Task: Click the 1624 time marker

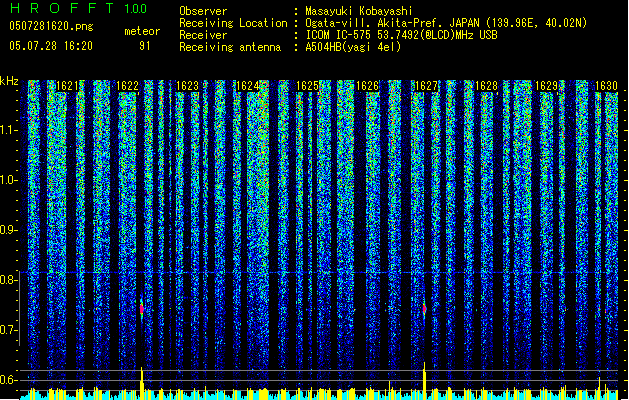Action: (x=248, y=86)
